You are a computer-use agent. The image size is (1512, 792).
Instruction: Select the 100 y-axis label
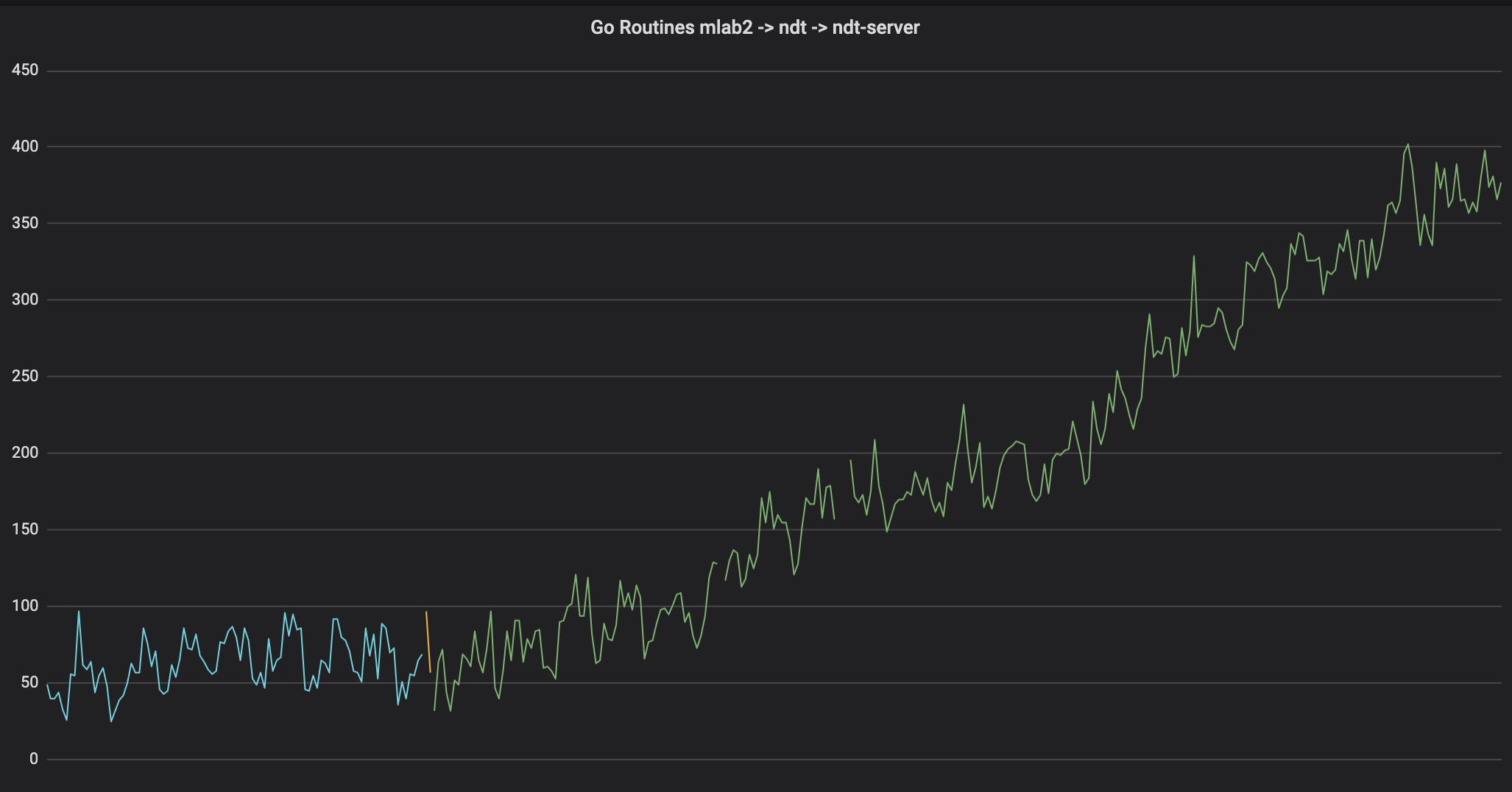tap(24, 605)
